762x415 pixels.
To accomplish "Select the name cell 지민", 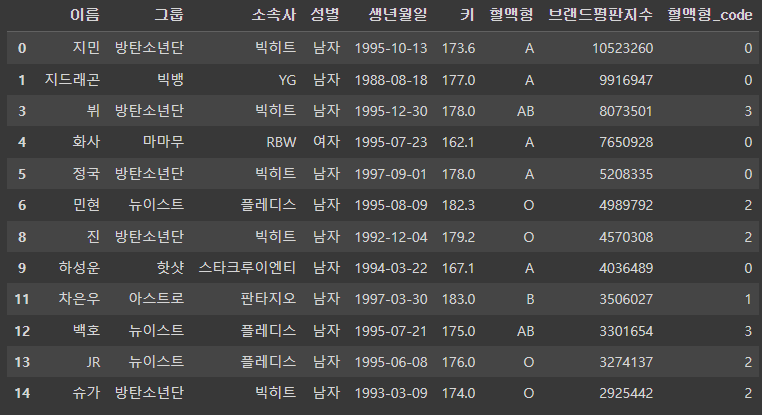I will pyautogui.click(x=86, y=48).
